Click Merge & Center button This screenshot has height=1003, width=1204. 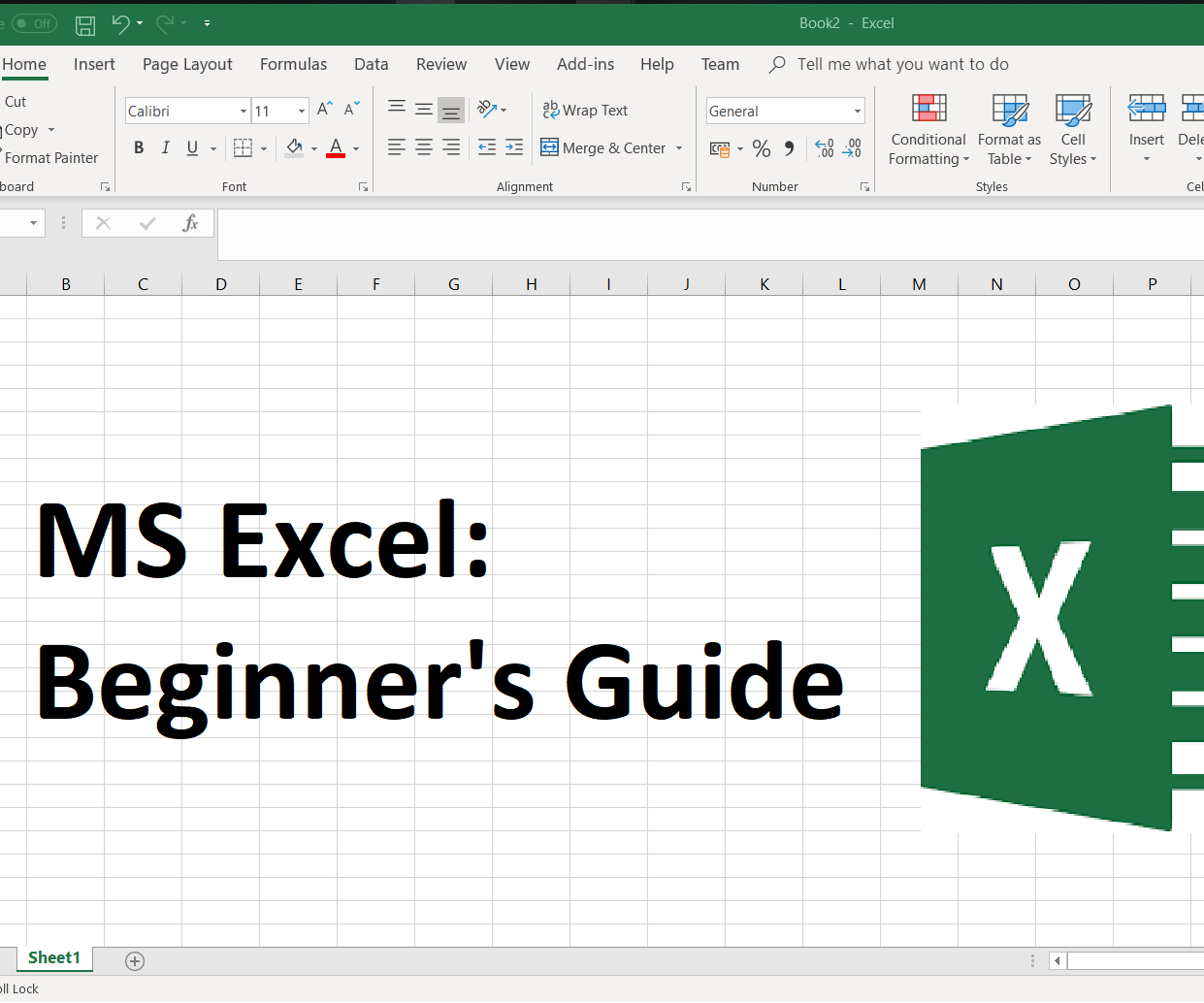603,147
